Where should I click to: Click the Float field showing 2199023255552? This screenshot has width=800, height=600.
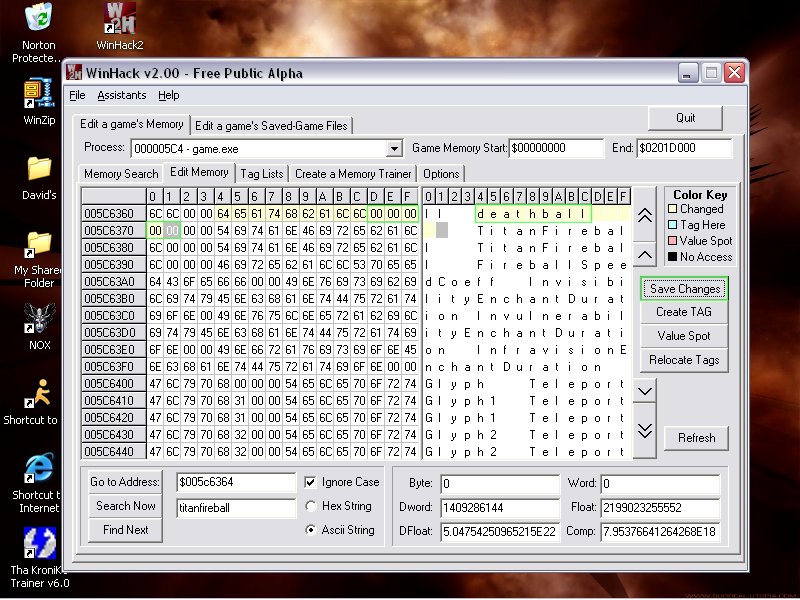coord(660,507)
